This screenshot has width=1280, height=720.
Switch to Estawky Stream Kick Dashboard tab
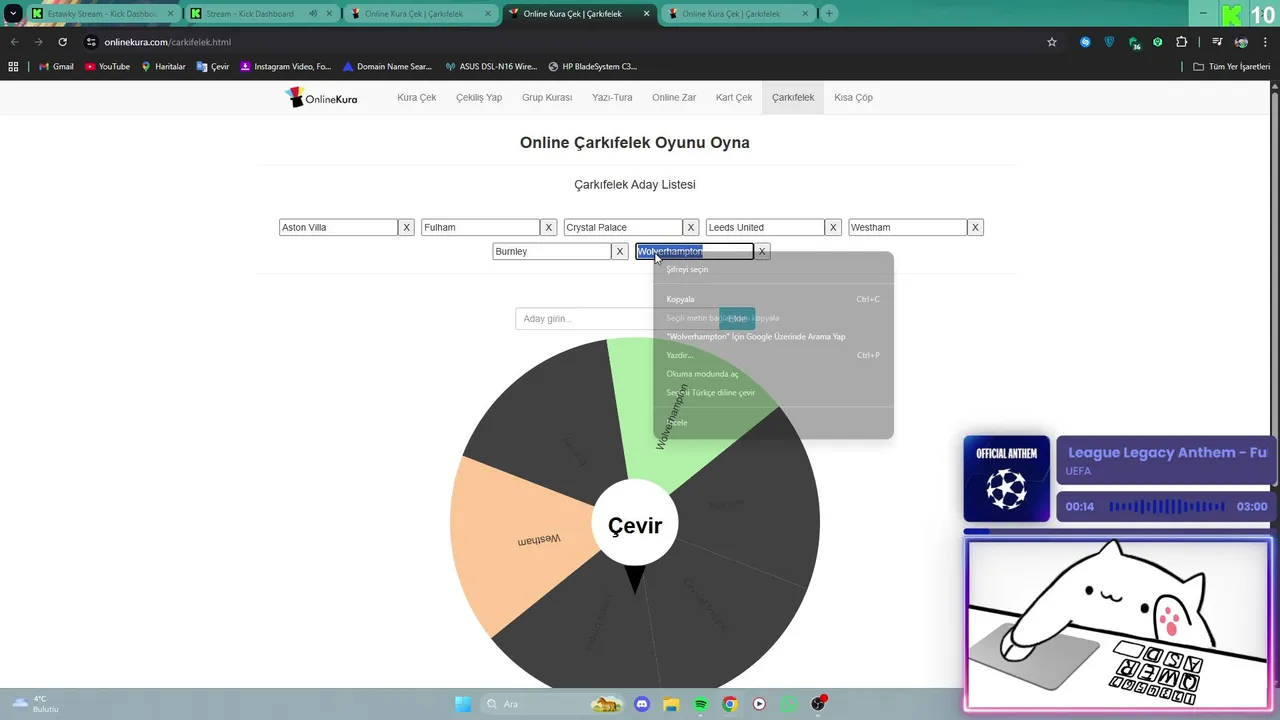(x=102, y=14)
